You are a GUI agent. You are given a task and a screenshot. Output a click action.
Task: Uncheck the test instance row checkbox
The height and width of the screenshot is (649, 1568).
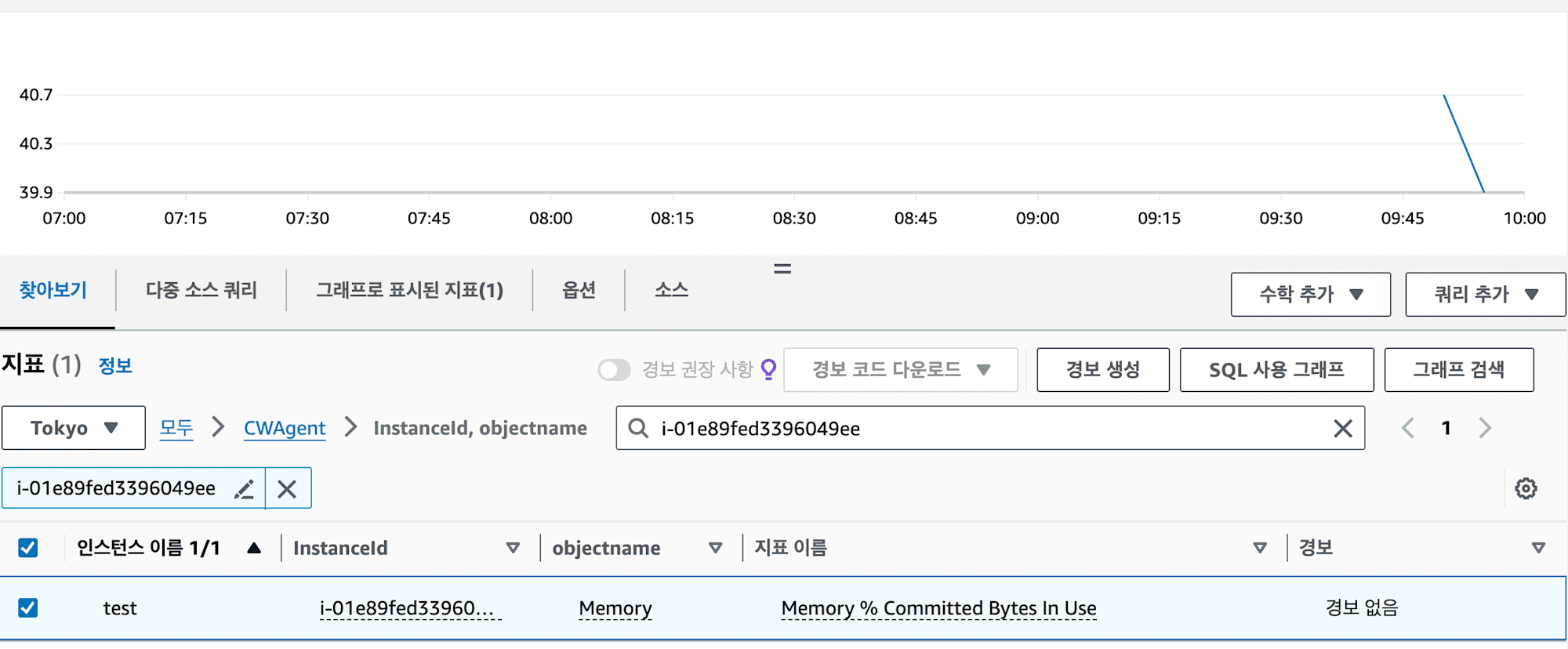pyautogui.click(x=28, y=608)
